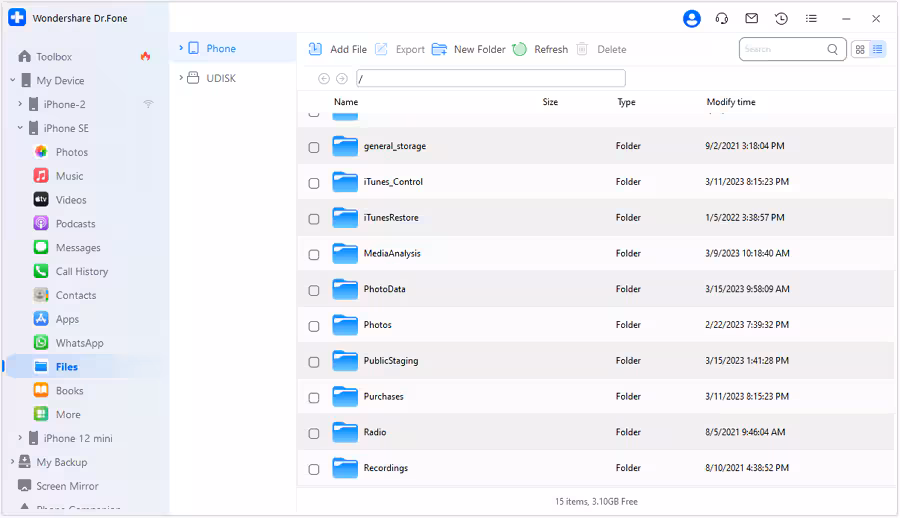
Task: Click the search magnifier icon
Action: click(832, 49)
